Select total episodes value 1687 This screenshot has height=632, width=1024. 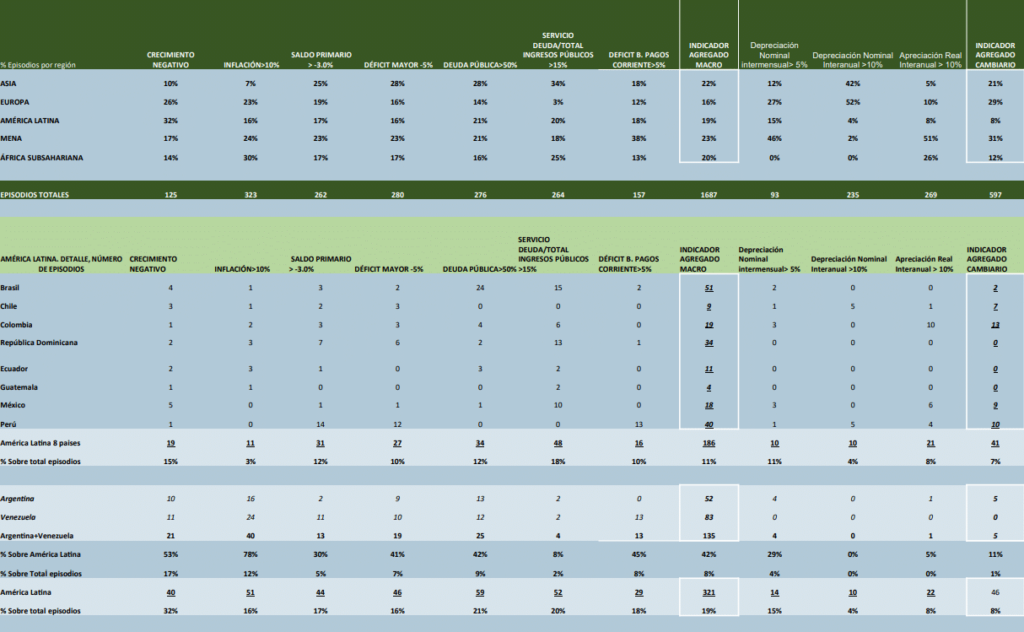click(x=709, y=194)
